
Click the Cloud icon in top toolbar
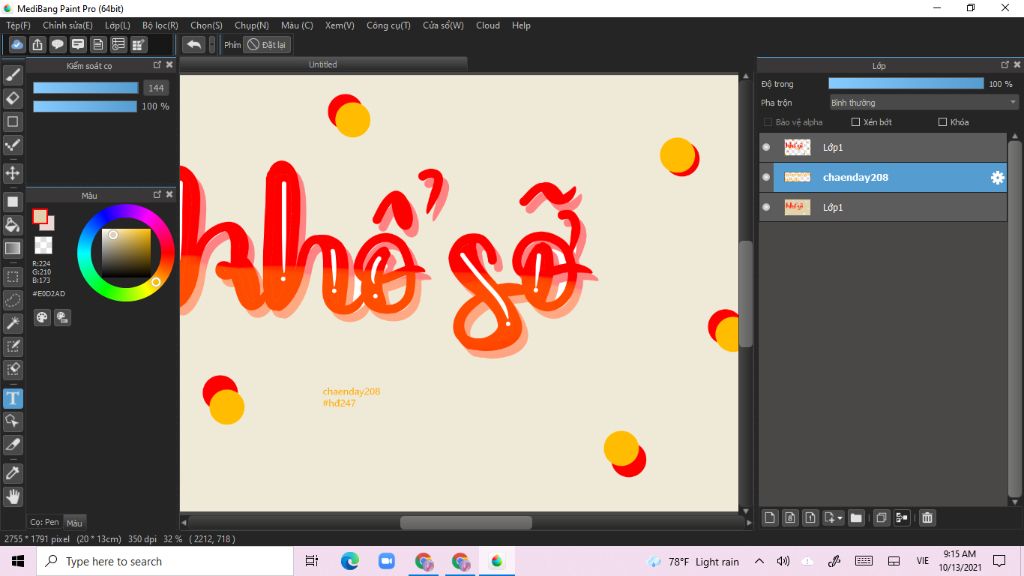pyautogui.click(x=17, y=44)
